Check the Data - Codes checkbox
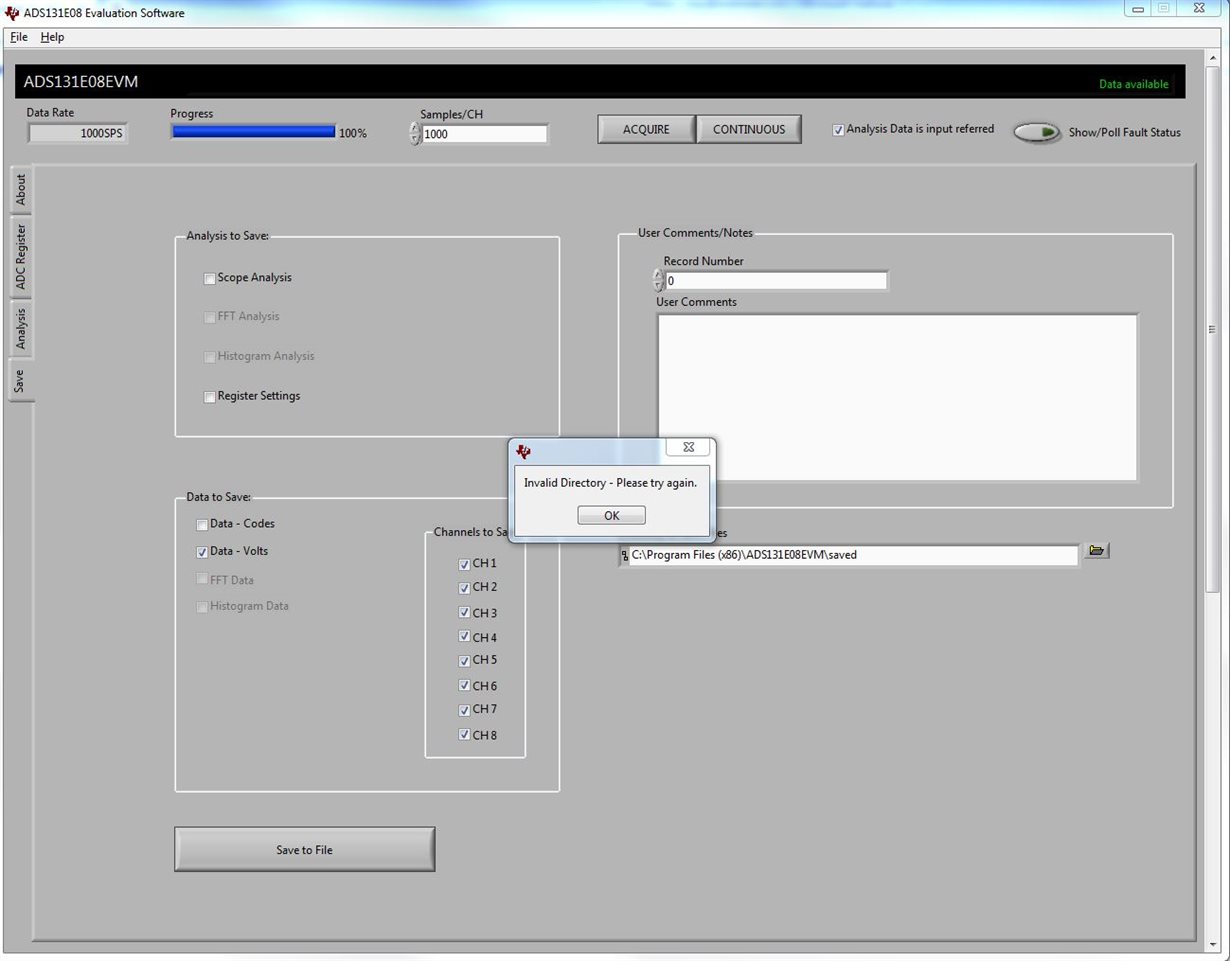The width and height of the screenshot is (1230, 961). pyautogui.click(x=202, y=524)
